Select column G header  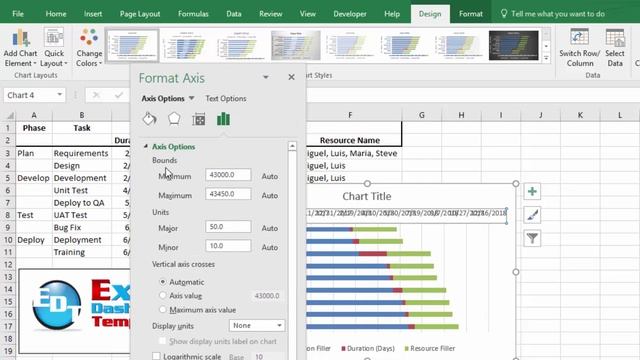coord(421,115)
